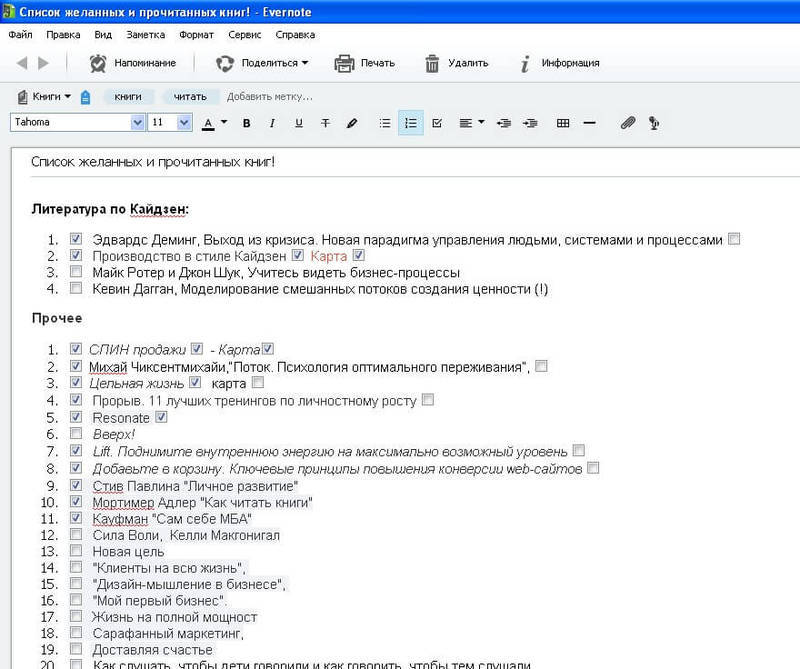Screen dimensions: 800x669
Task: Click the text alignment icon
Action: point(465,123)
